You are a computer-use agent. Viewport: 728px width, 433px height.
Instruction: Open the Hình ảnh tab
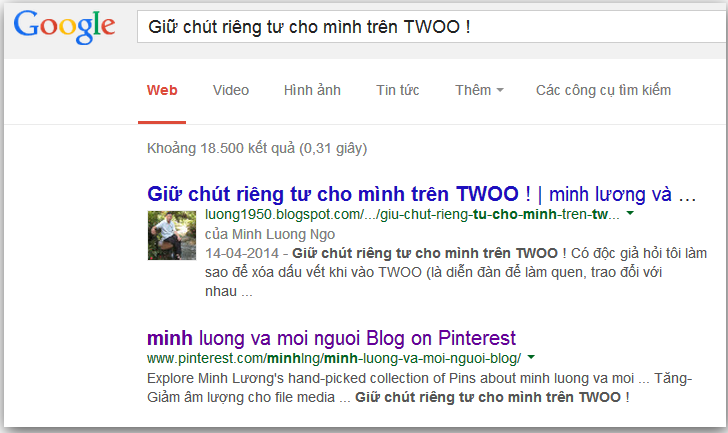click(312, 90)
